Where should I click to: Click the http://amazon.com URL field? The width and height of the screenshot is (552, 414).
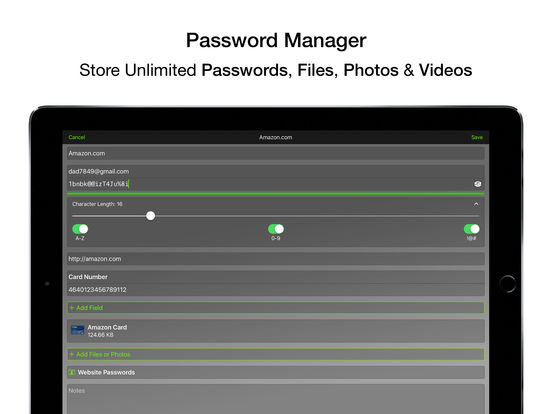click(276, 259)
